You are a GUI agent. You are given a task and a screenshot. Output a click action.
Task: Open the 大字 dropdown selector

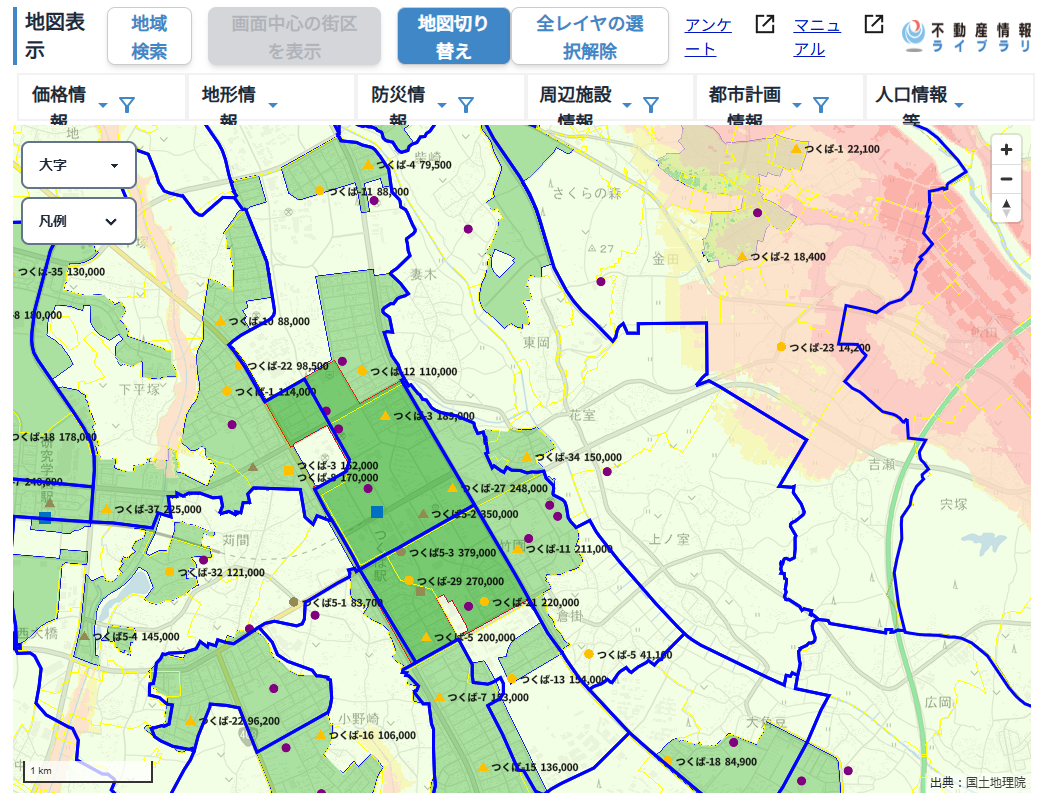(79, 165)
